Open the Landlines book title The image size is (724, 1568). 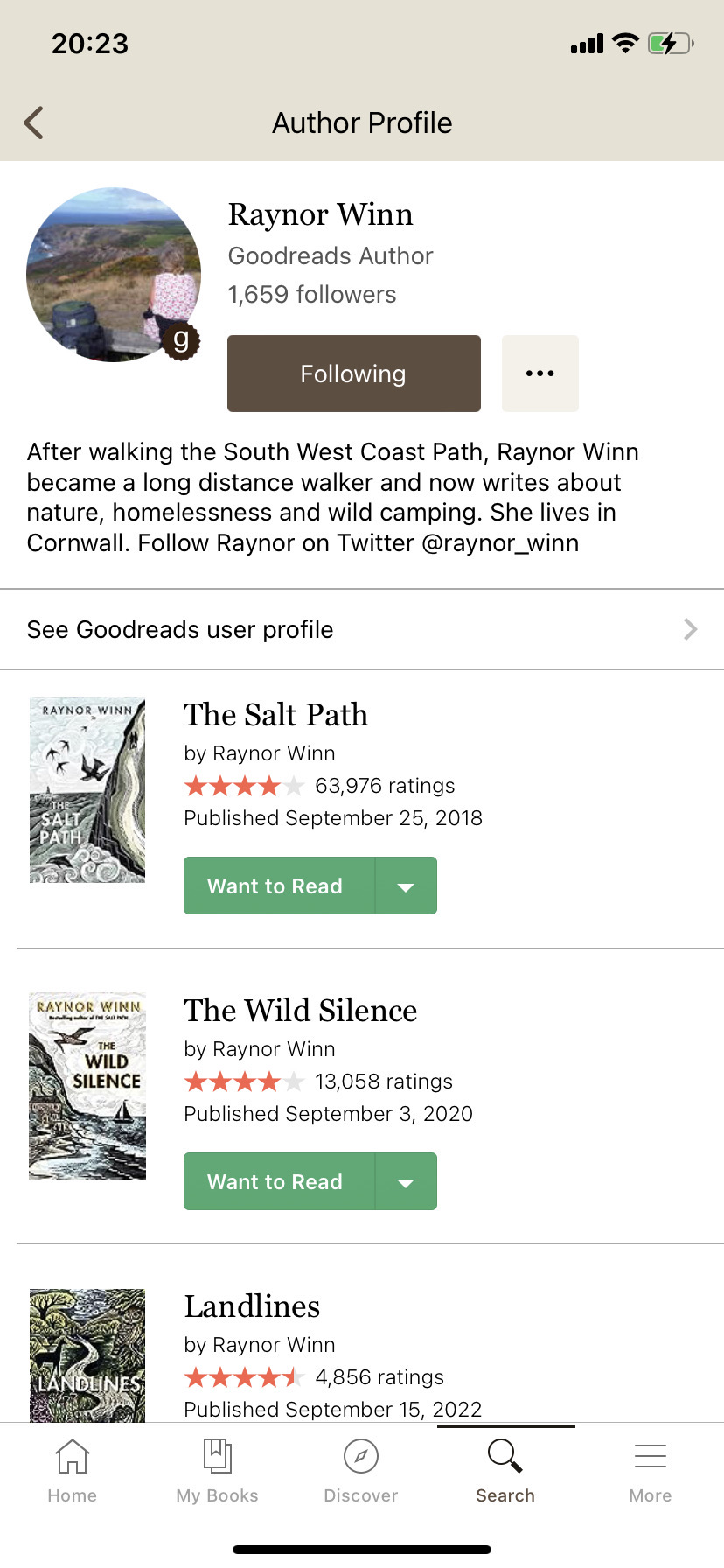[x=252, y=1306]
